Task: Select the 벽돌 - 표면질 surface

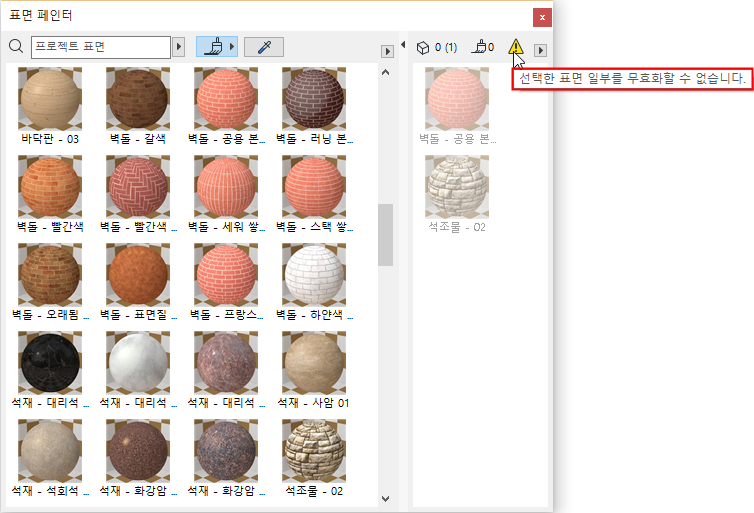Action: [x=138, y=282]
